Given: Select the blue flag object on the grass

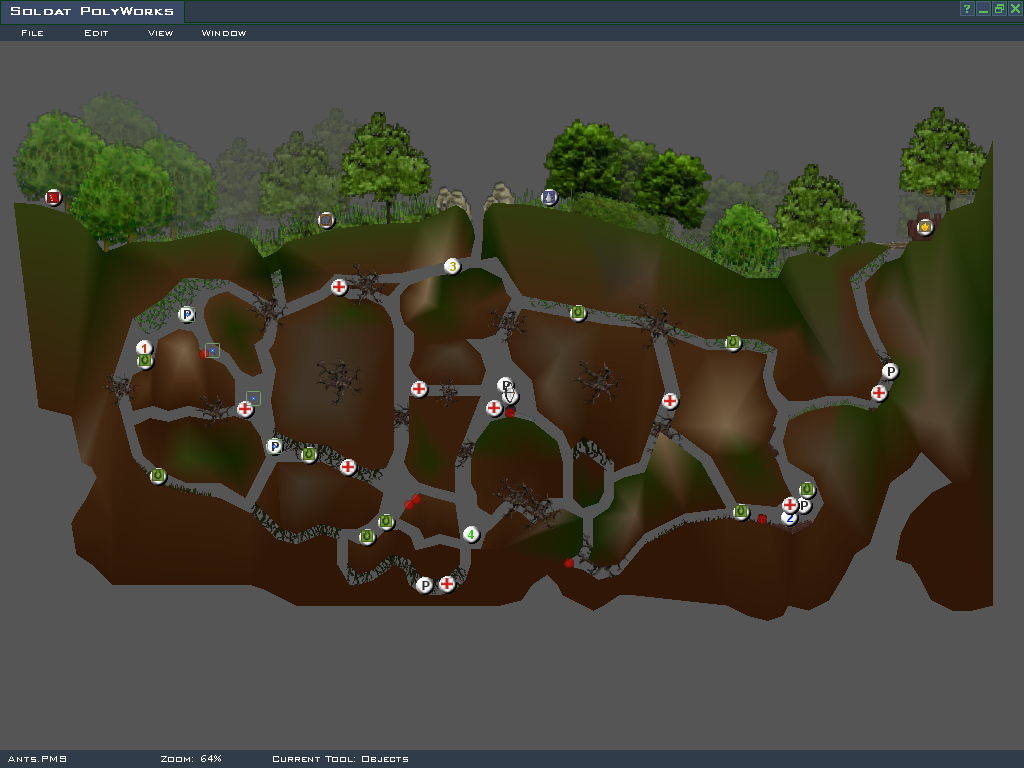Looking at the screenshot, I should 549,197.
